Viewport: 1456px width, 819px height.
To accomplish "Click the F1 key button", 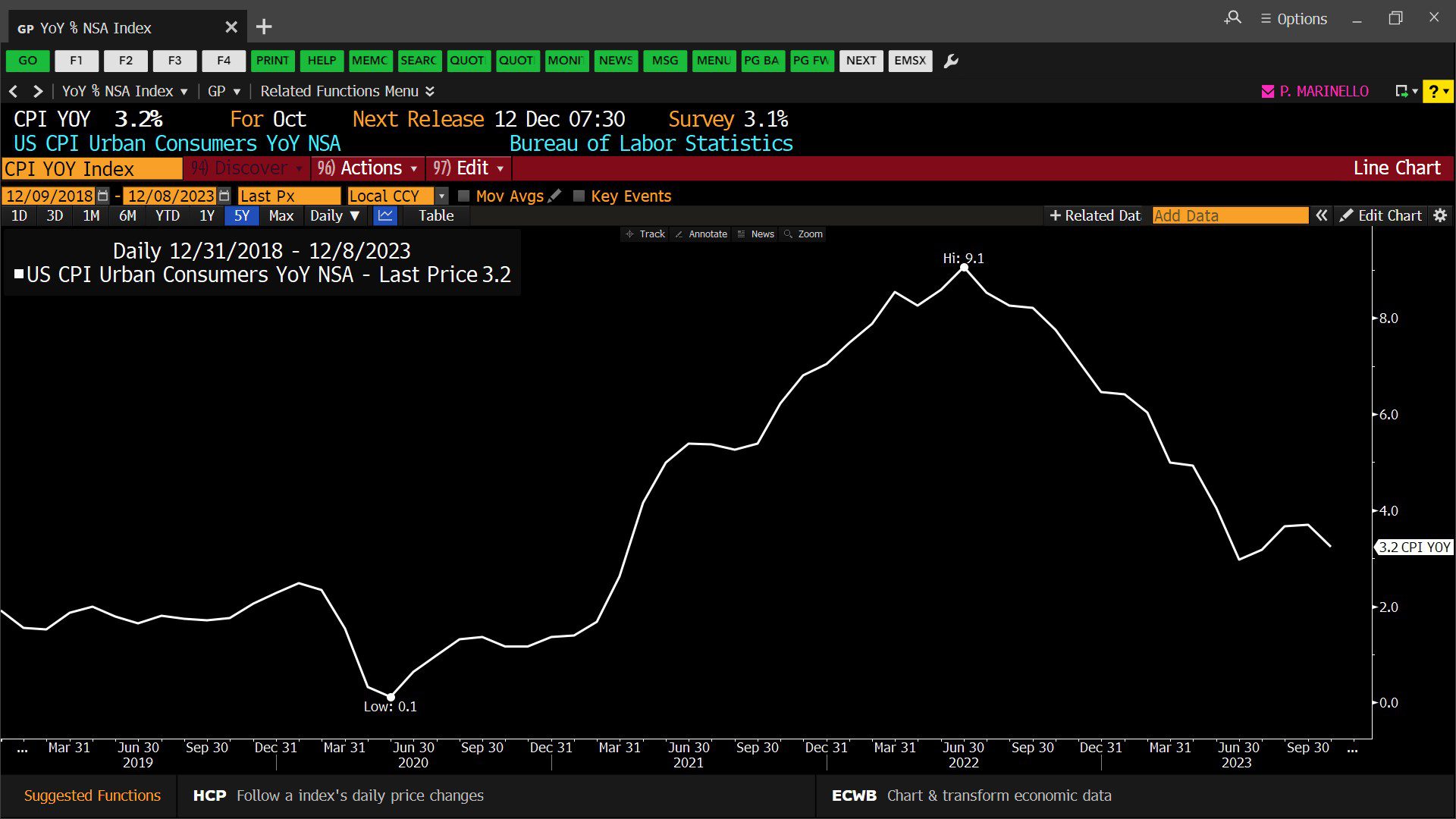I will (x=77, y=61).
